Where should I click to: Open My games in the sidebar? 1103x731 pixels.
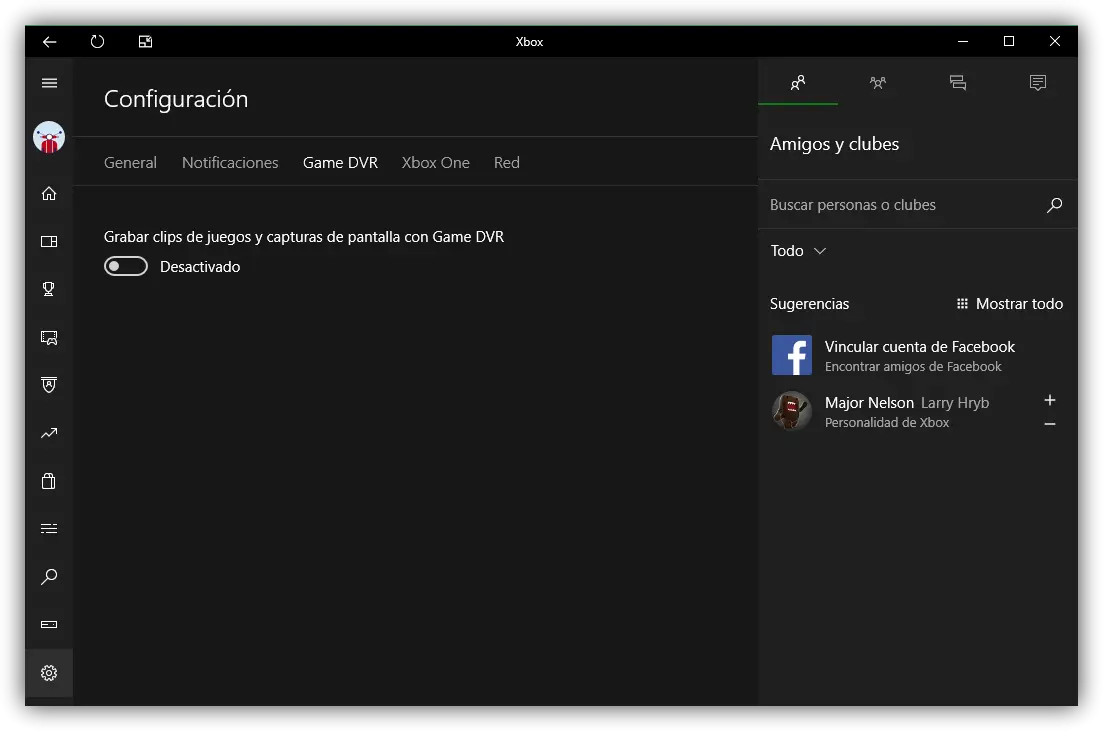(x=49, y=241)
